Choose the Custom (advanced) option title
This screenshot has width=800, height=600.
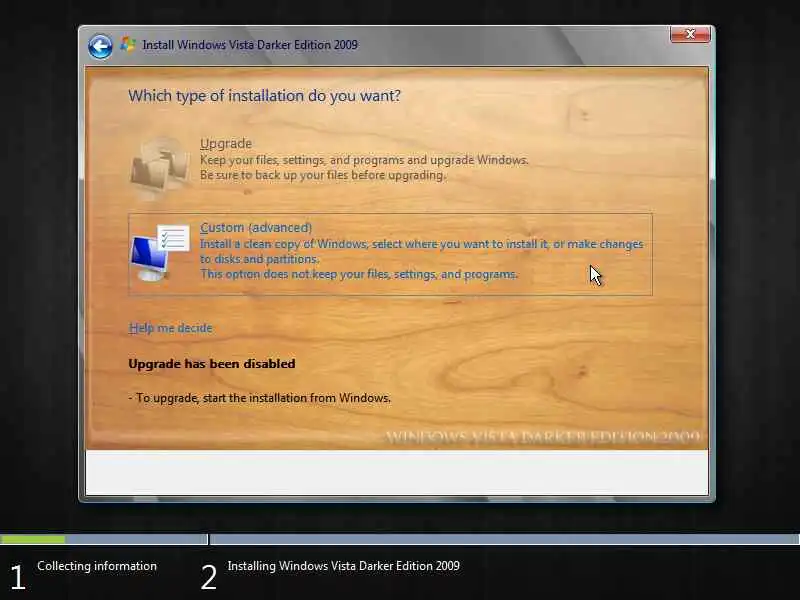click(x=256, y=228)
